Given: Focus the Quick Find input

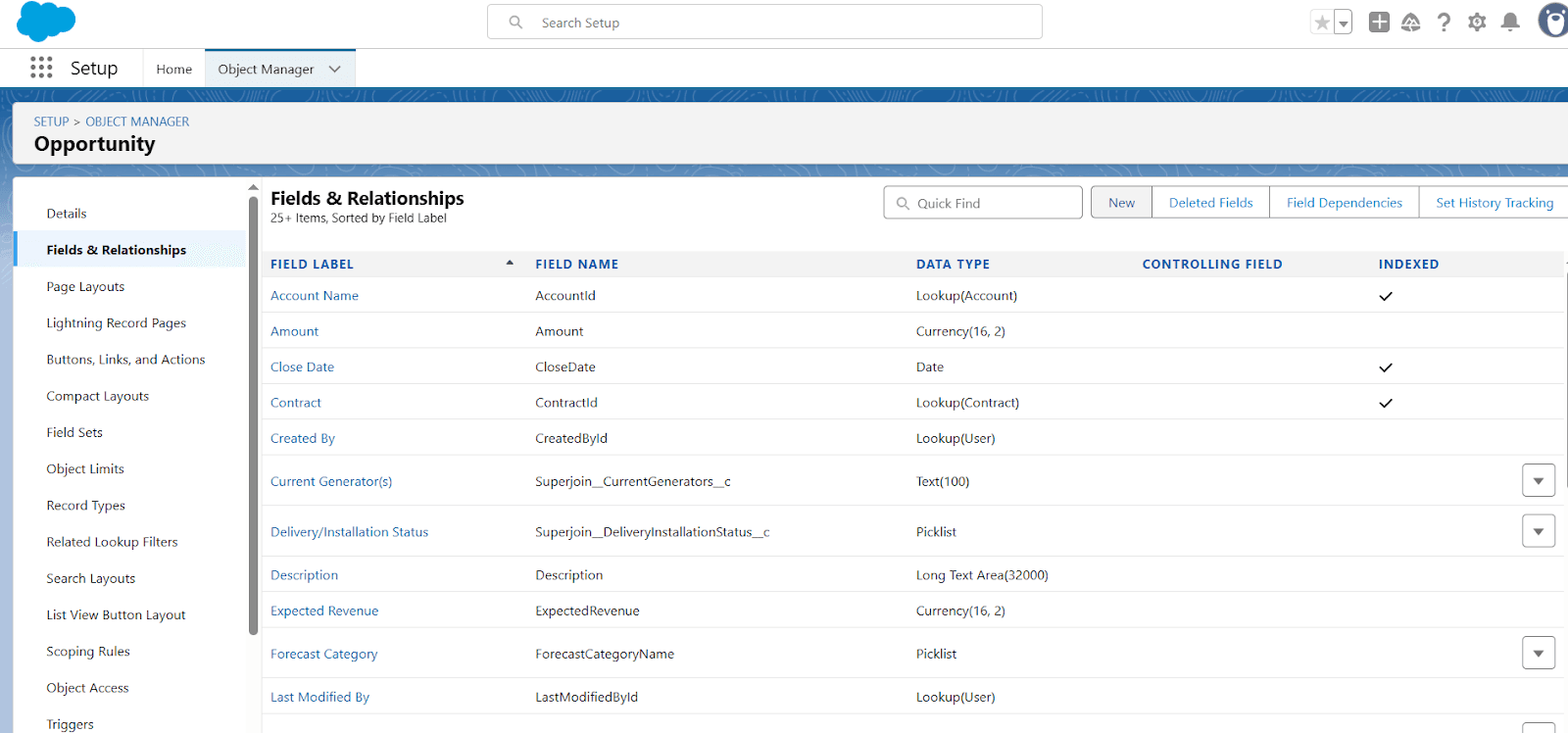Looking at the screenshot, I should 983,203.
